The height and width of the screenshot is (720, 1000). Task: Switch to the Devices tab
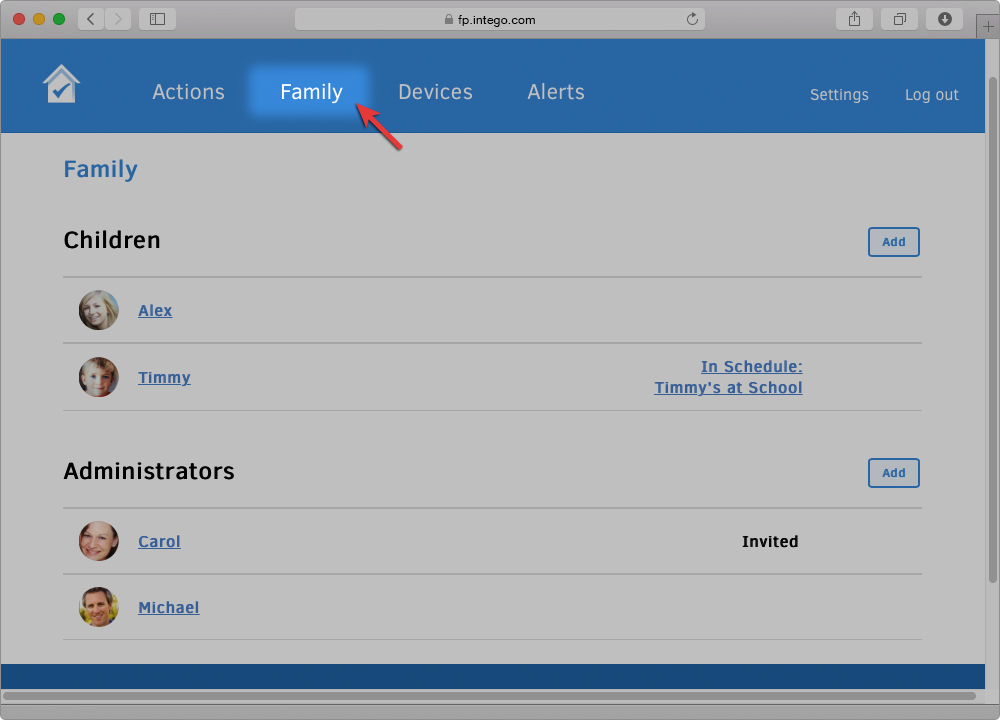point(435,92)
